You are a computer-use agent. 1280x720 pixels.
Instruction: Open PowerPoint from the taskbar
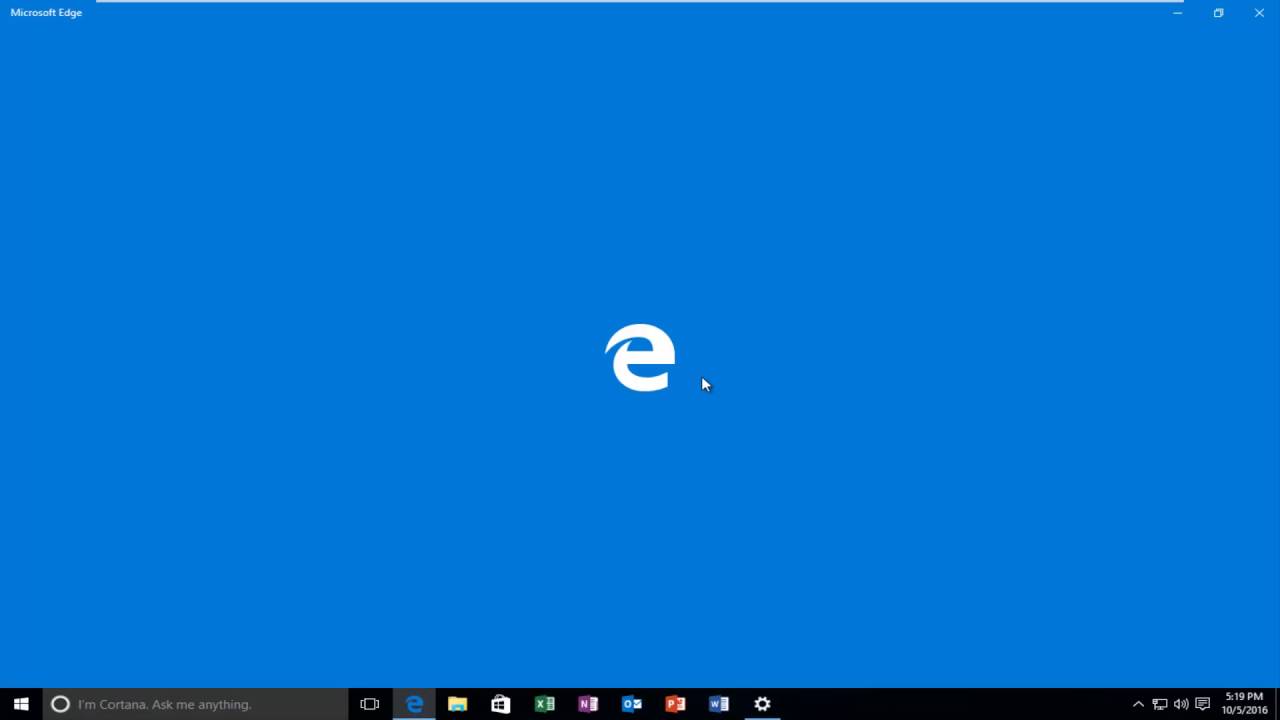[x=675, y=704]
